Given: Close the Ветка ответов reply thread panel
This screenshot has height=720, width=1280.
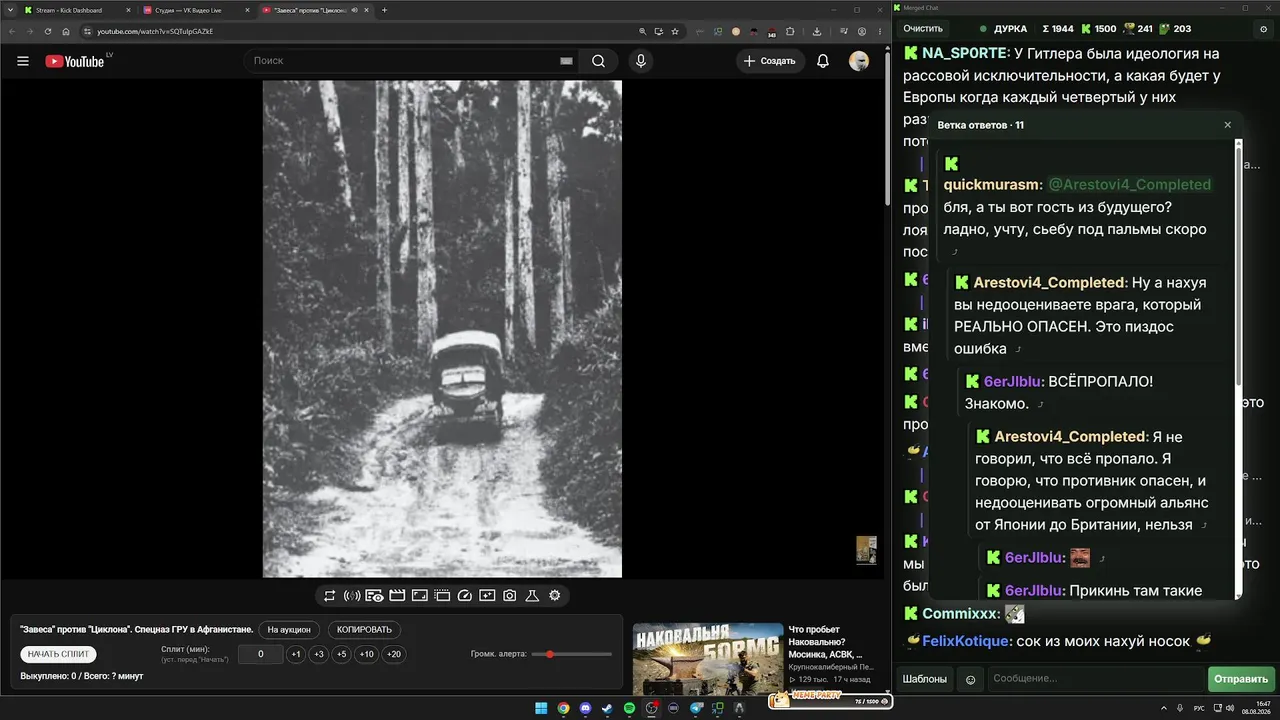Looking at the screenshot, I should [x=1228, y=125].
